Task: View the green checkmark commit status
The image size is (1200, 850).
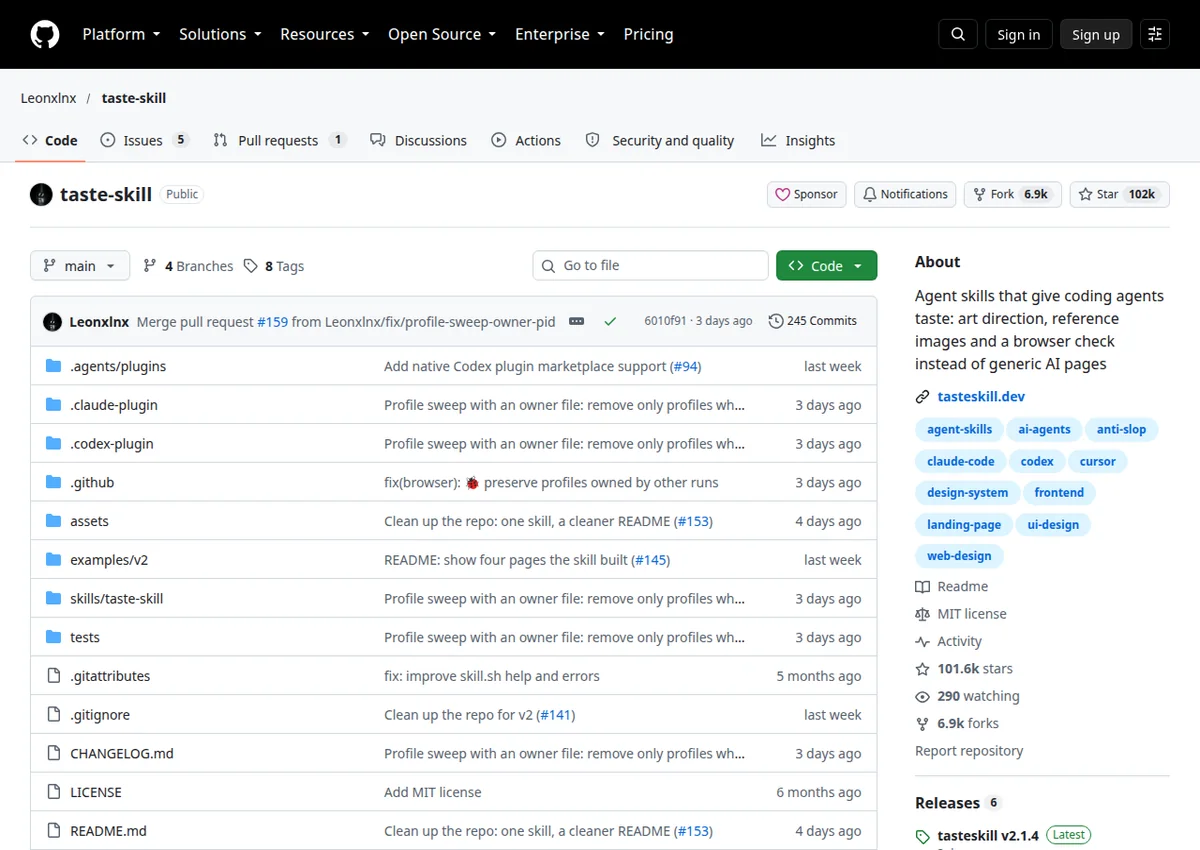Action: point(610,322)
